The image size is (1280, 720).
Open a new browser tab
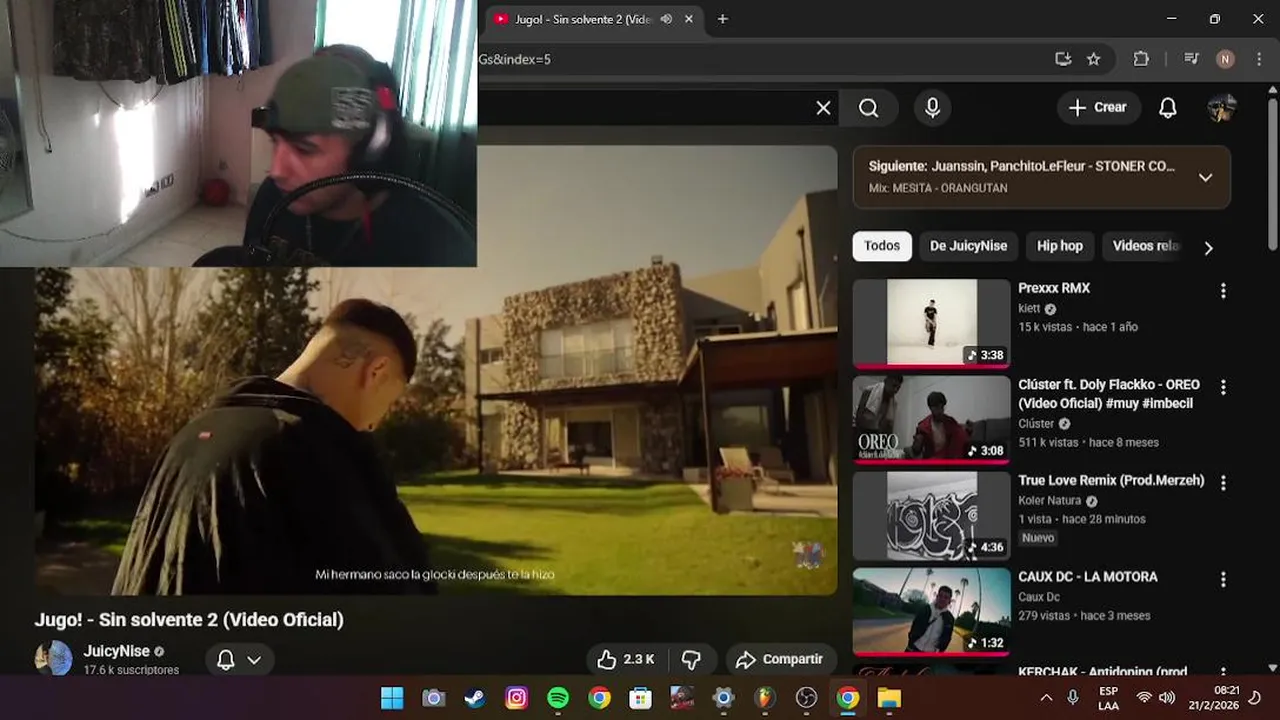(x=722, y=19)
